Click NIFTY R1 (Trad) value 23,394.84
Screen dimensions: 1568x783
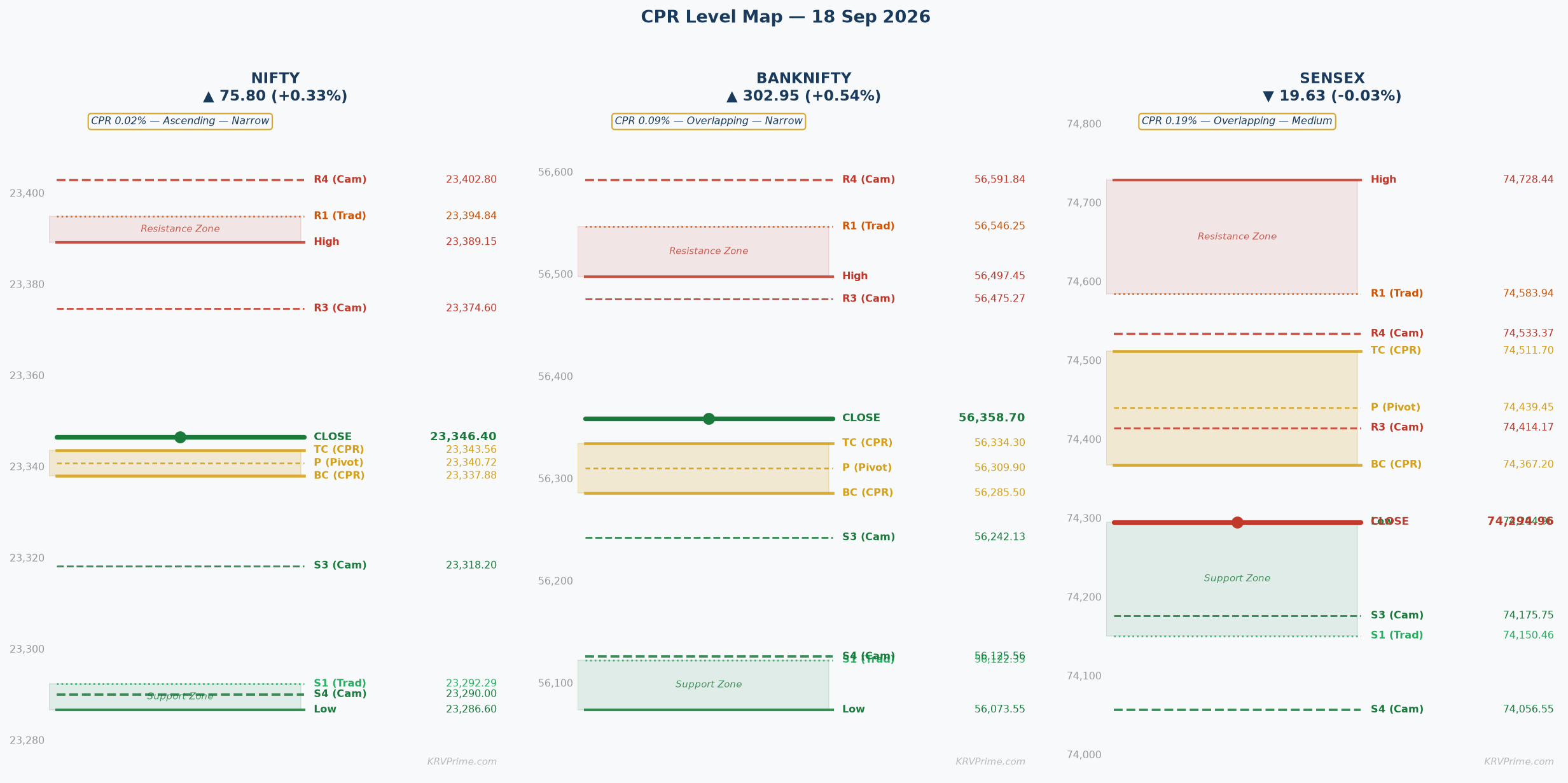click(471, 216)
